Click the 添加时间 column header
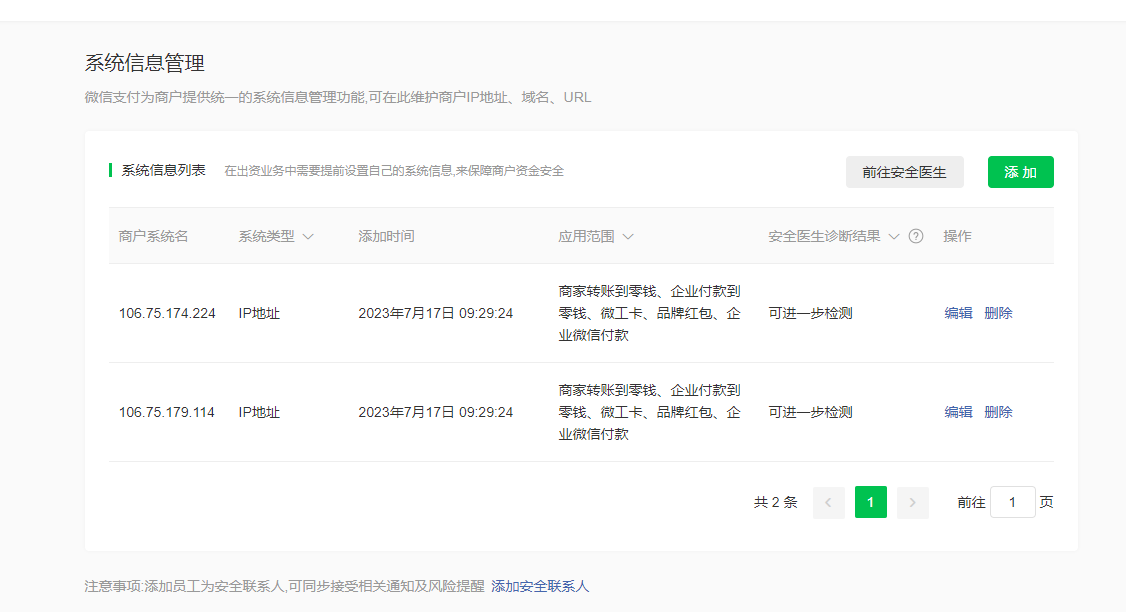This screenshot has width=1126, height=612. (x=386, y=237)
